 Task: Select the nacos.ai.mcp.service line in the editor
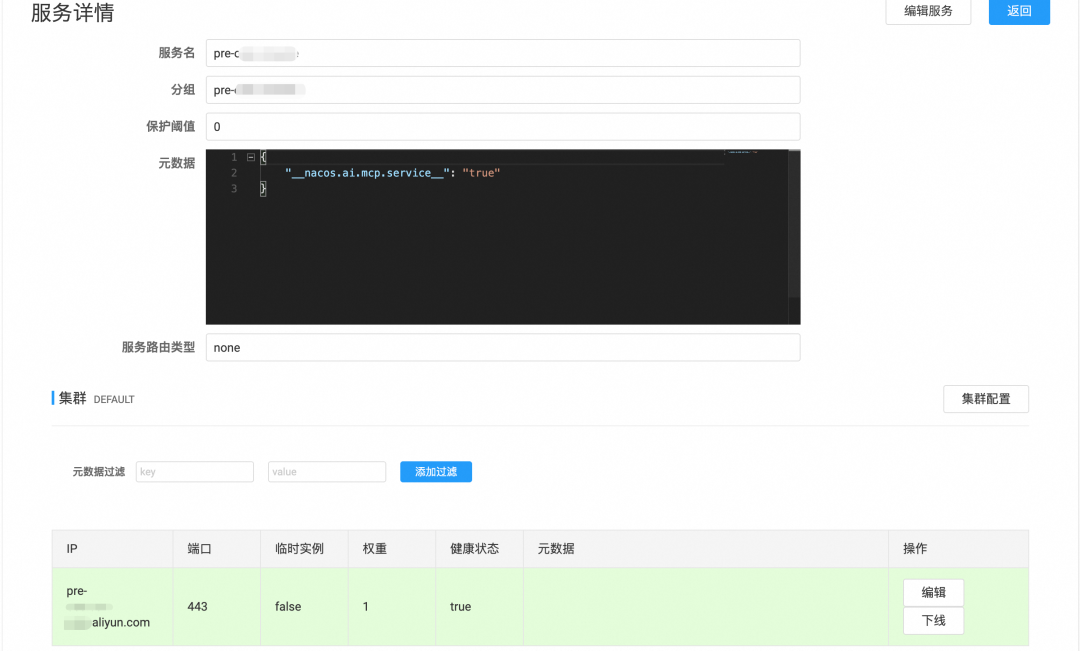click(x=390, y=172)
